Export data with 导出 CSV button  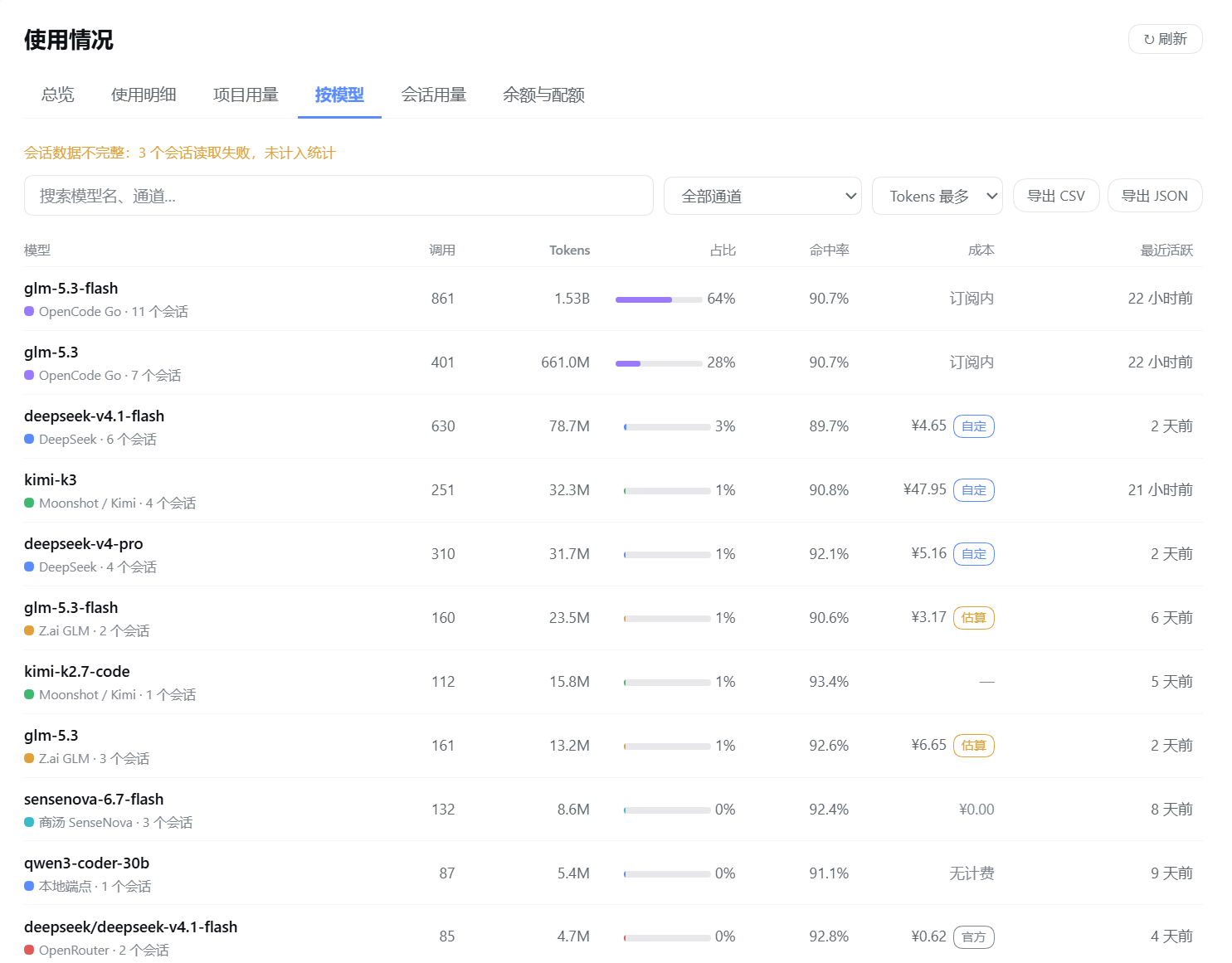(x=1056, y=196)
